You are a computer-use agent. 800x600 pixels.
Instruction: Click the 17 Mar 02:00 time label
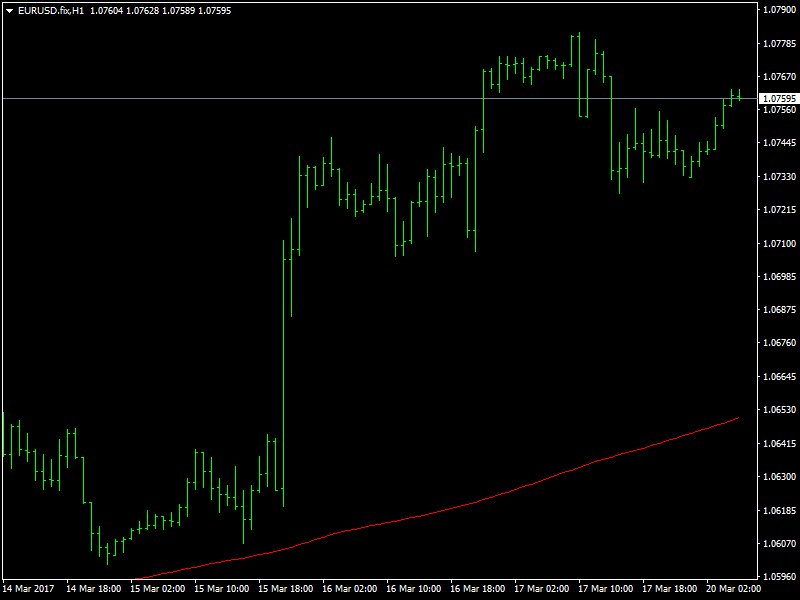(x=541, y=589)
